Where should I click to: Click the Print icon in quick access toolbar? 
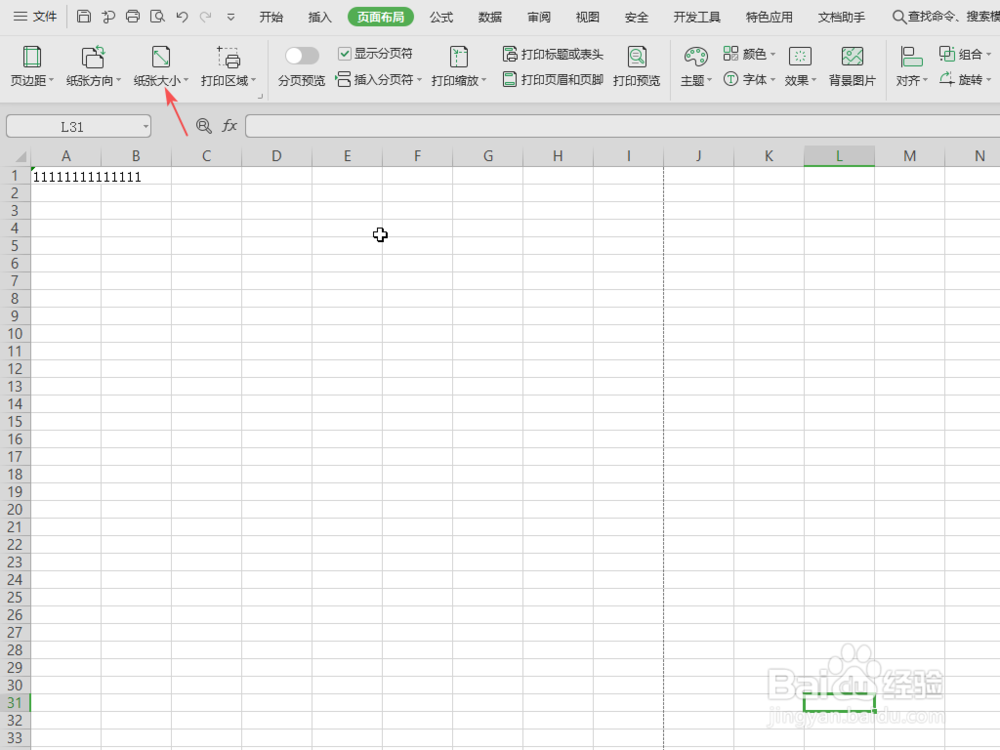[133, 17]
